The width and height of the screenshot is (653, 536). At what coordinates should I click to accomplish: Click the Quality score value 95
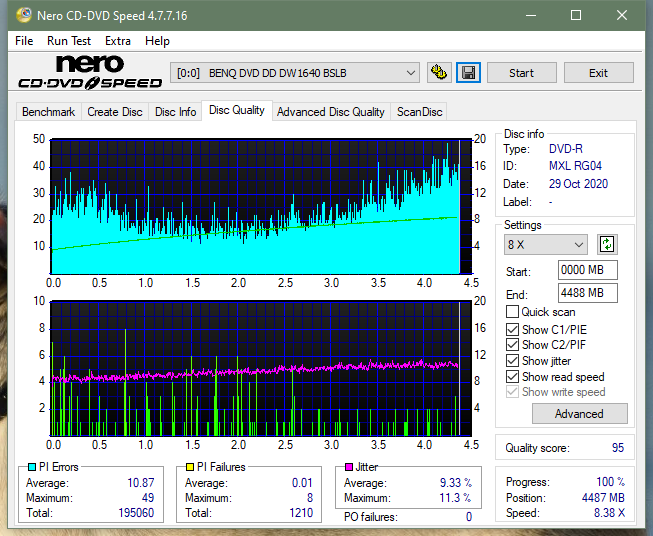point(618,448)
